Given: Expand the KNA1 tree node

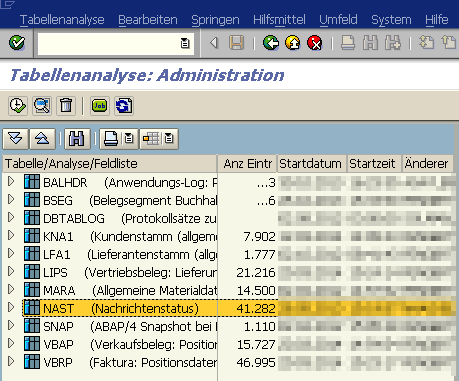Looking at the screenshot, I should tap(11, 236).
